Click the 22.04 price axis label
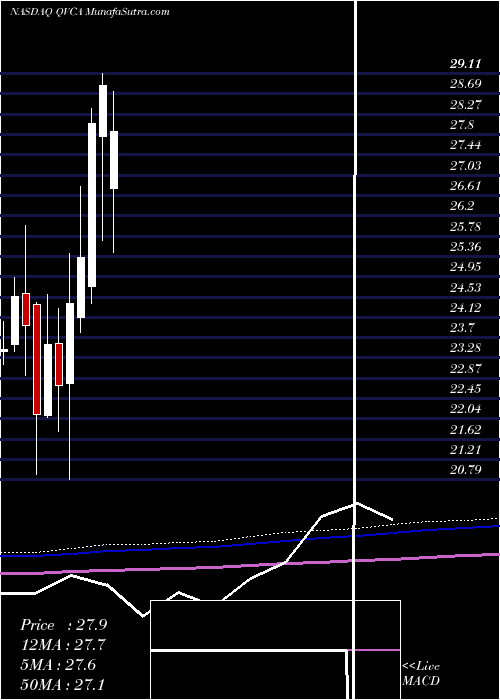500x700 pixels. 465,410
